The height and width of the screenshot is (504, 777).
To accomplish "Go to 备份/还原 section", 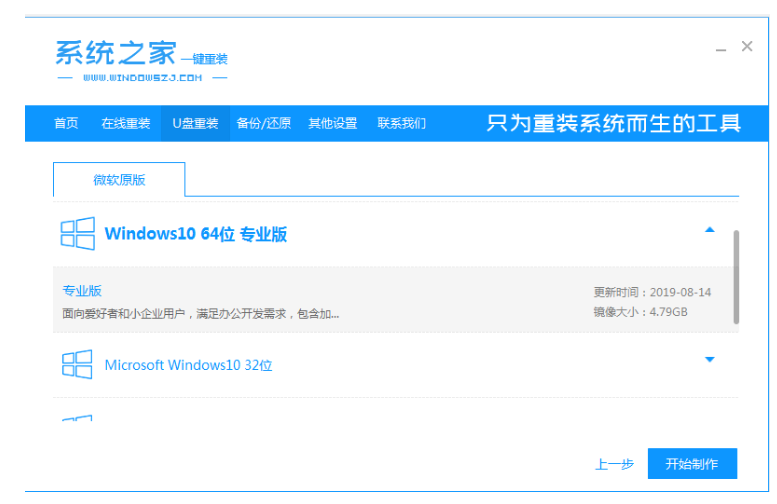I will (x=263, y=124).
